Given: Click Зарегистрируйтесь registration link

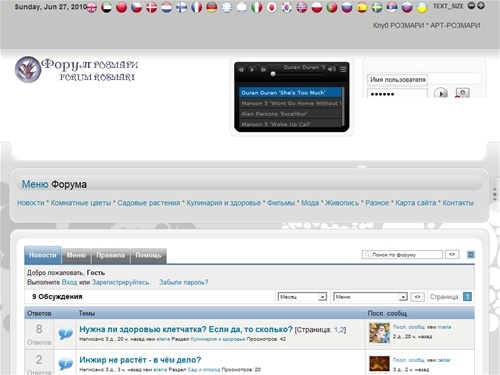Looking at the screenshot, I should pos(121,282).
